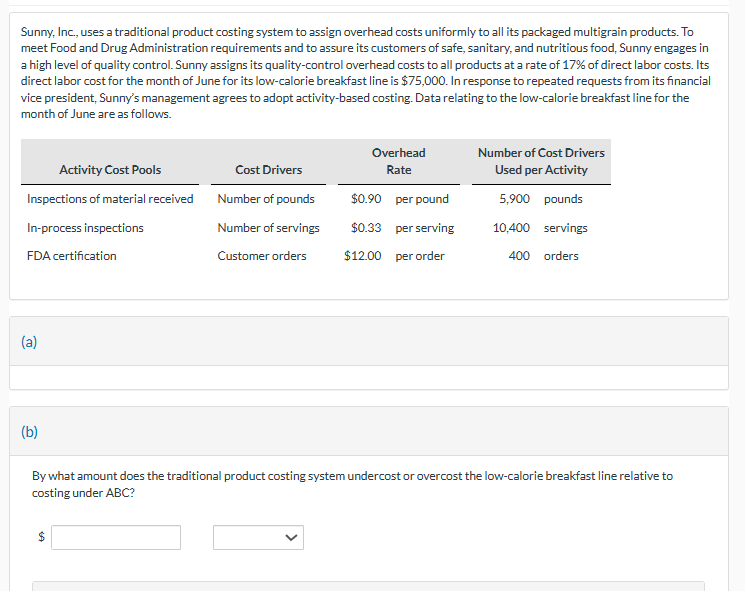
Task: Select the 10,400 servings value
Action: coord(540,228)
